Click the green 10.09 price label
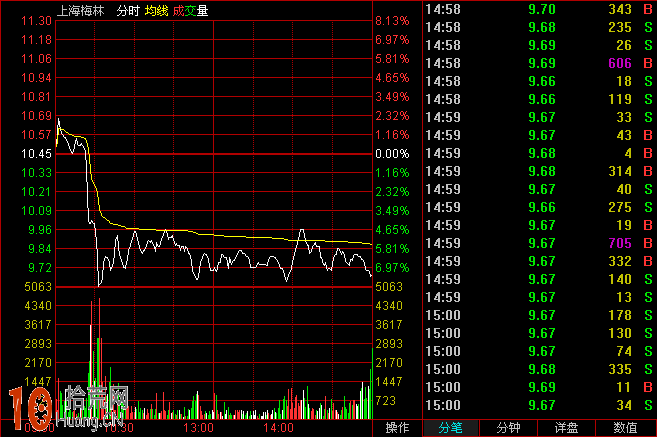Screen dimensions: 657x437 tap(36, 210)
